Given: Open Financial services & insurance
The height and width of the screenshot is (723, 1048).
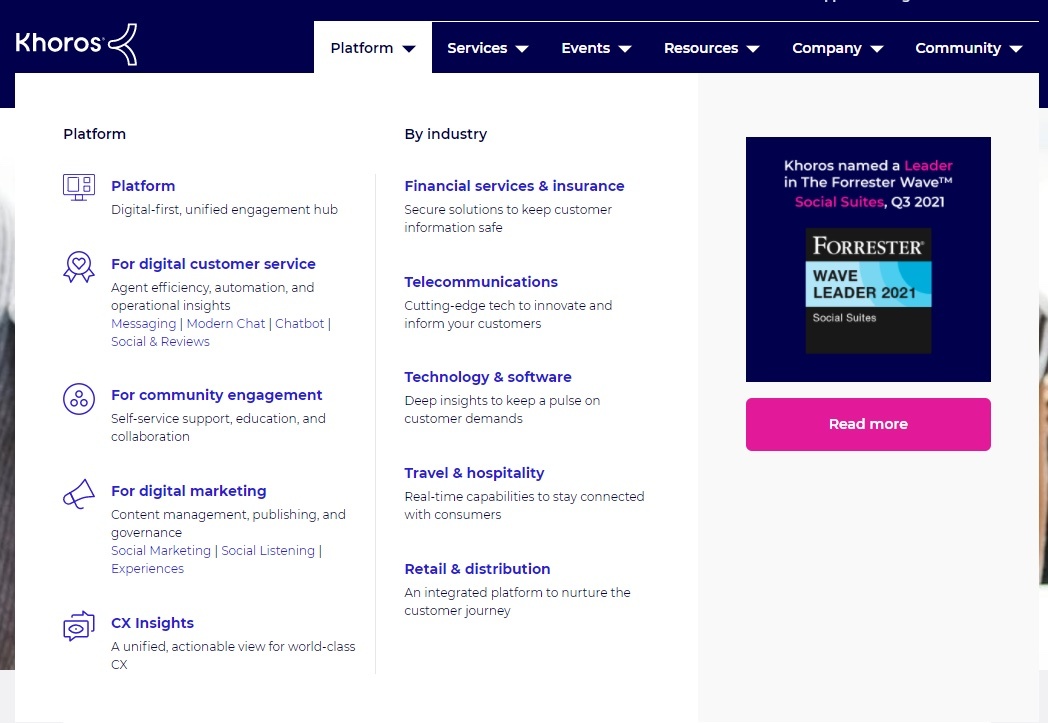Looking at the screenshot, I should click(515, 186).
